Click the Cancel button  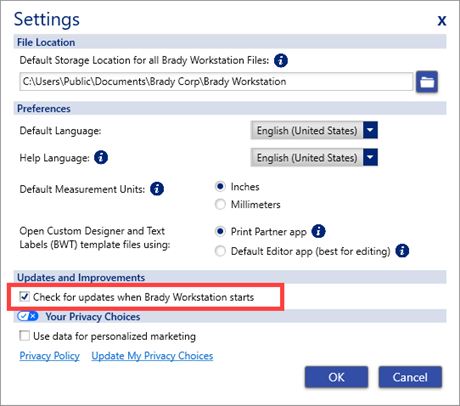pyautogui.click(x=410, y=377)
